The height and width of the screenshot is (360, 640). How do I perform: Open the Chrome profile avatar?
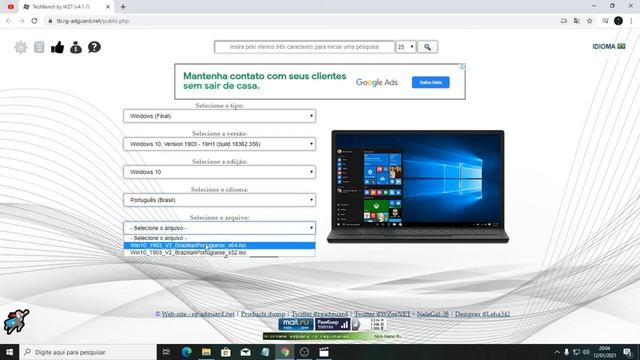point(618,21)
